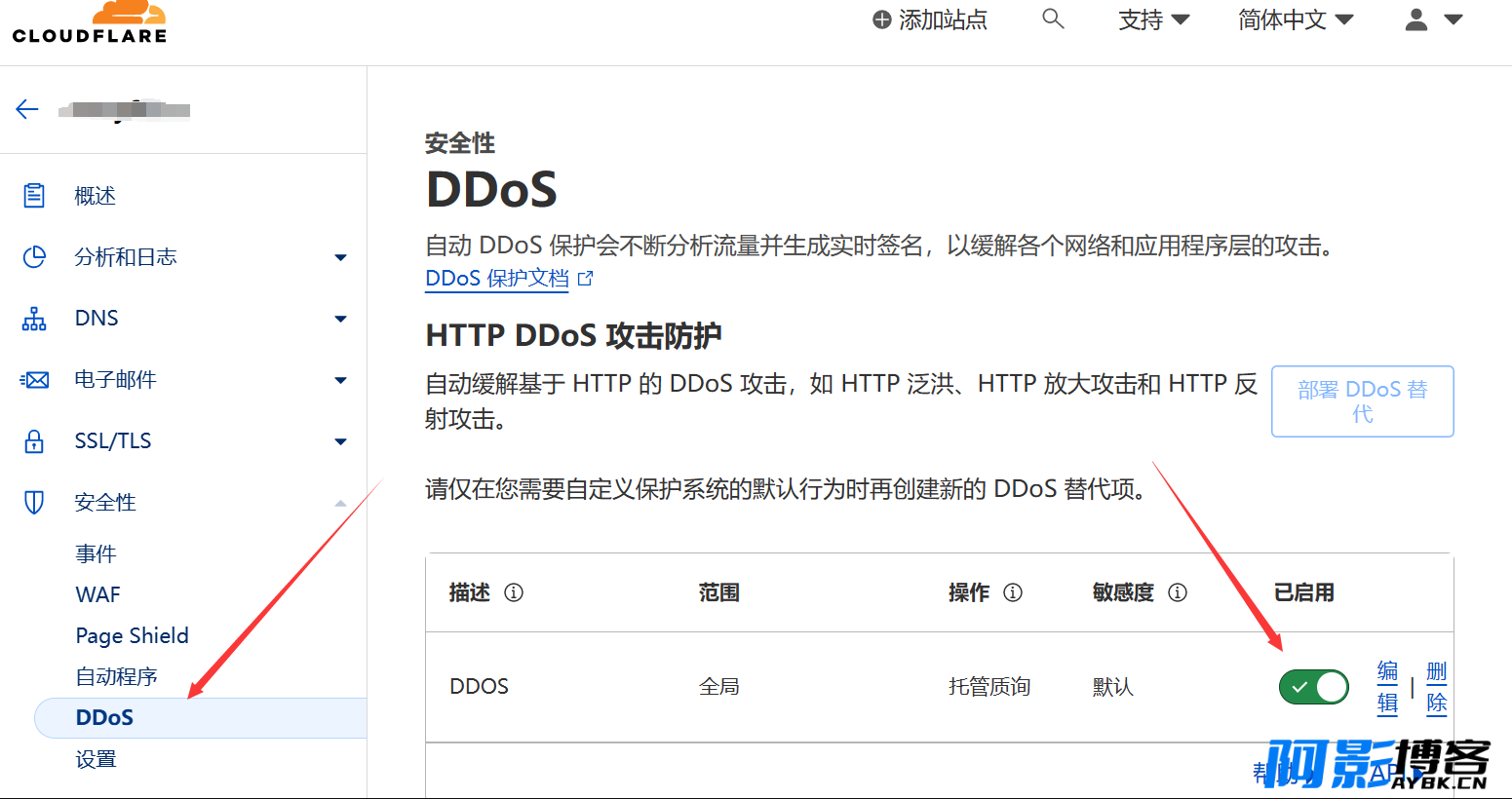
Task: Open the 设置 submenu item
Action: 96,758
